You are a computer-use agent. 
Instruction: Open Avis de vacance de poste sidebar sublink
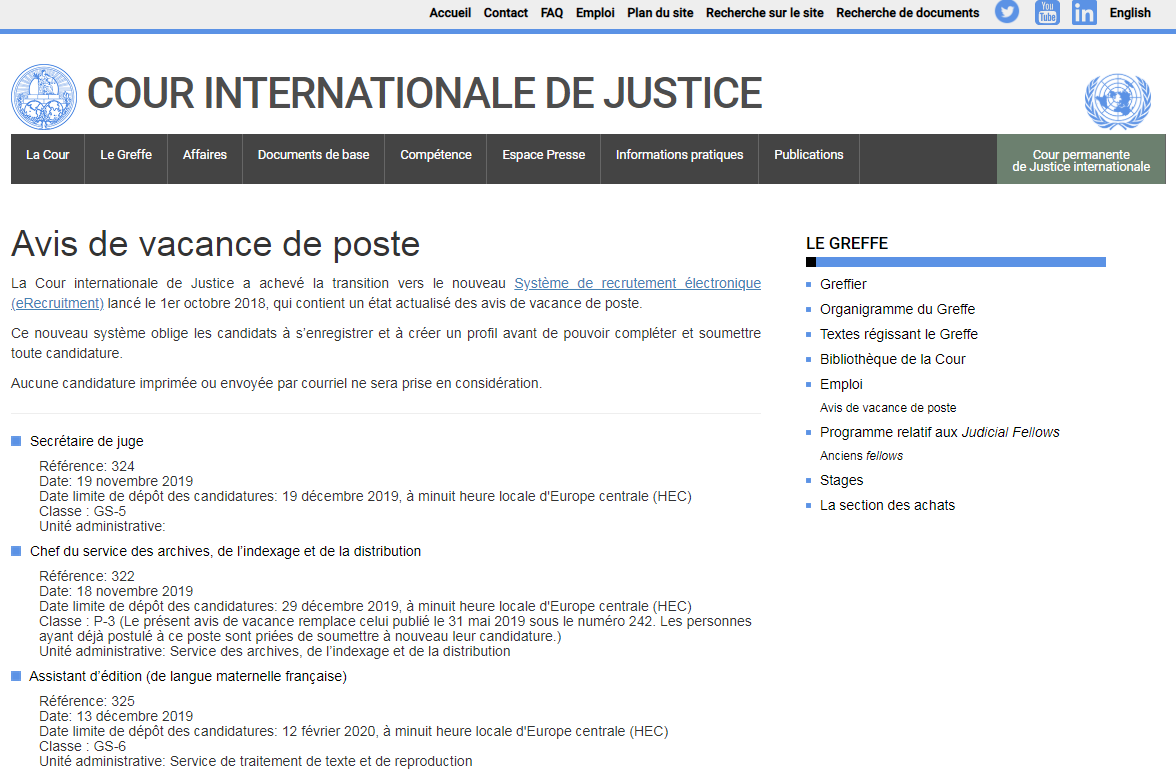pyautogui.click(x=888, y=408)
